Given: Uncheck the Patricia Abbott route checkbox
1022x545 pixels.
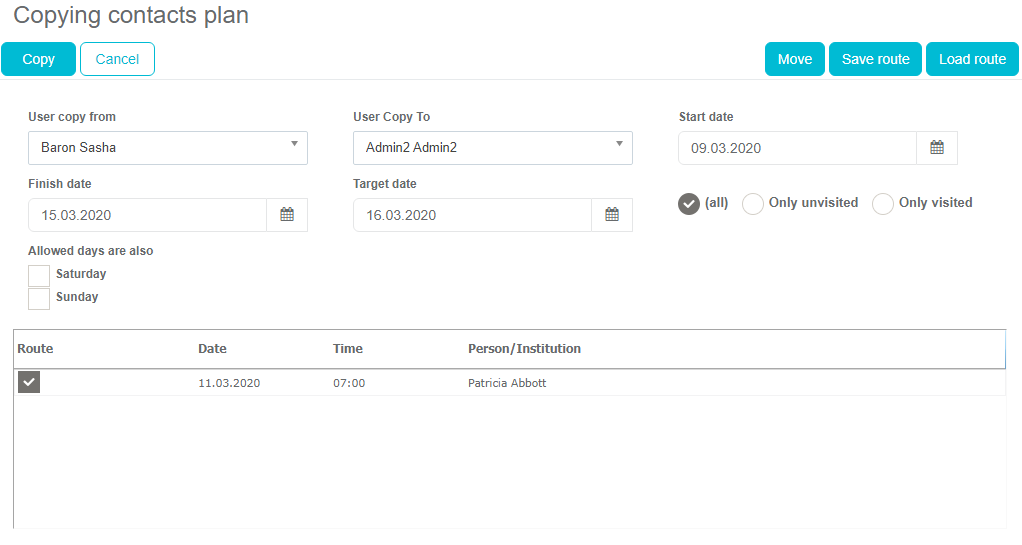Looking at the screenshot, I should point(29,382).
